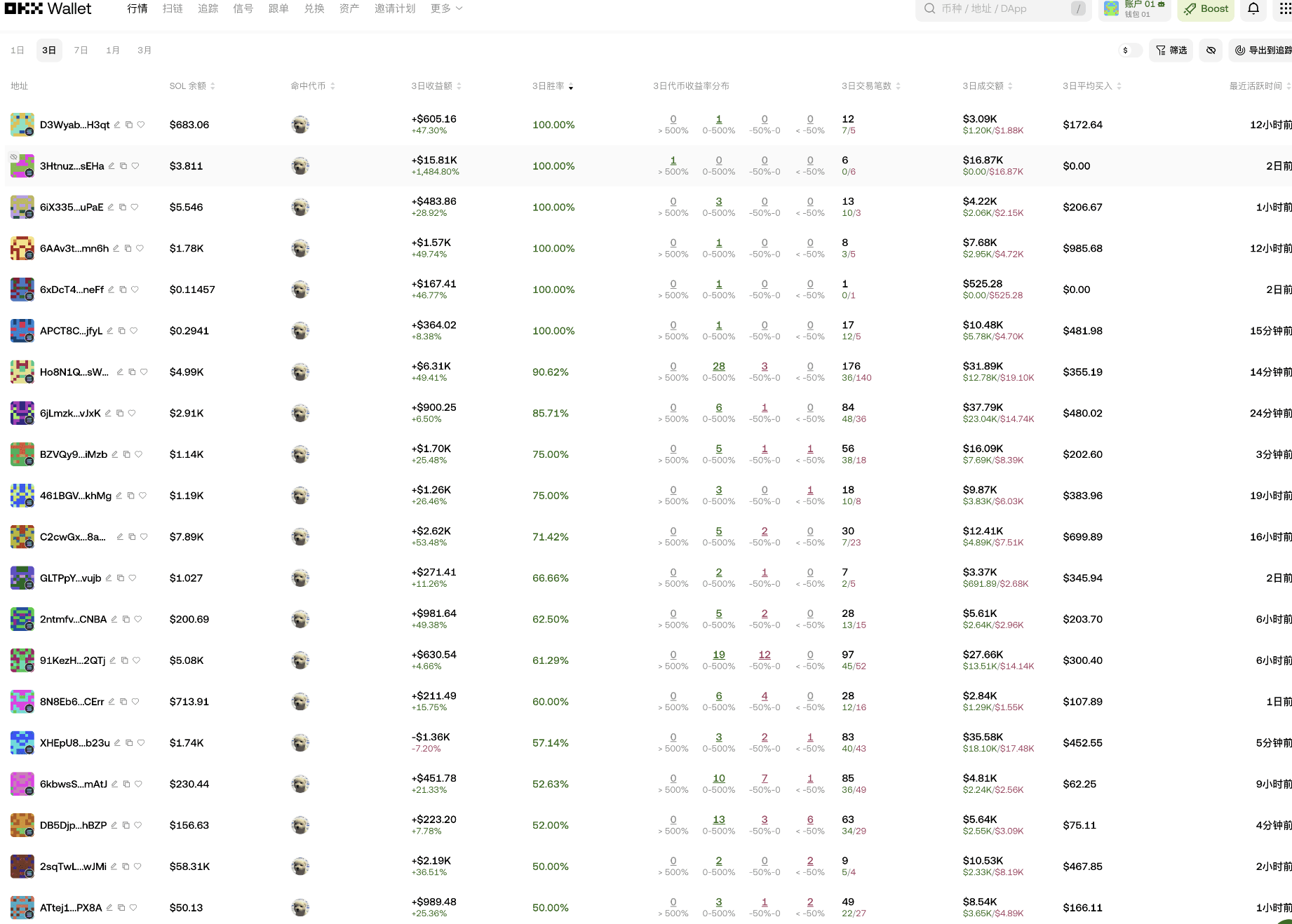Copy the 6kbwsS...mAtJ address
Viewport: 1292px width, 924px height.
[126, 784]
